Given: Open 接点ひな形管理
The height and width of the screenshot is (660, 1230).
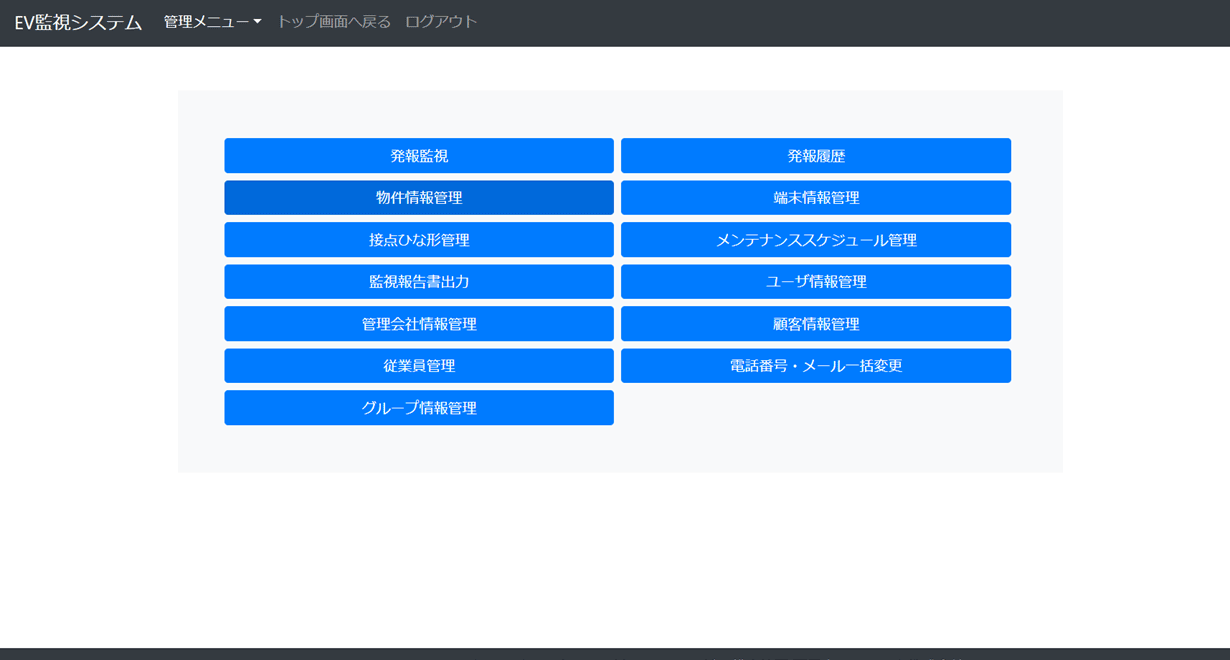Looking at the screenshot, I should coord(419,240).
